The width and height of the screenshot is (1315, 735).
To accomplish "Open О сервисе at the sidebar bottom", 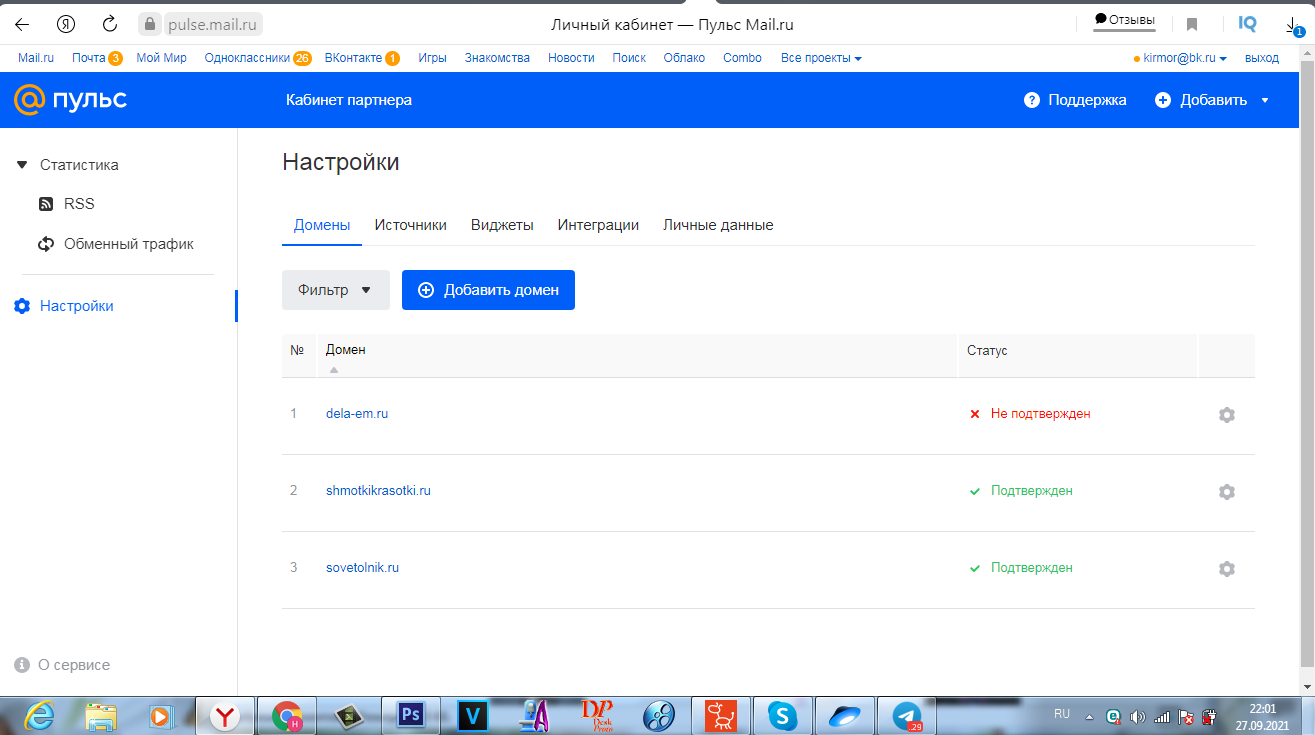I will click(x=74, y=665).
